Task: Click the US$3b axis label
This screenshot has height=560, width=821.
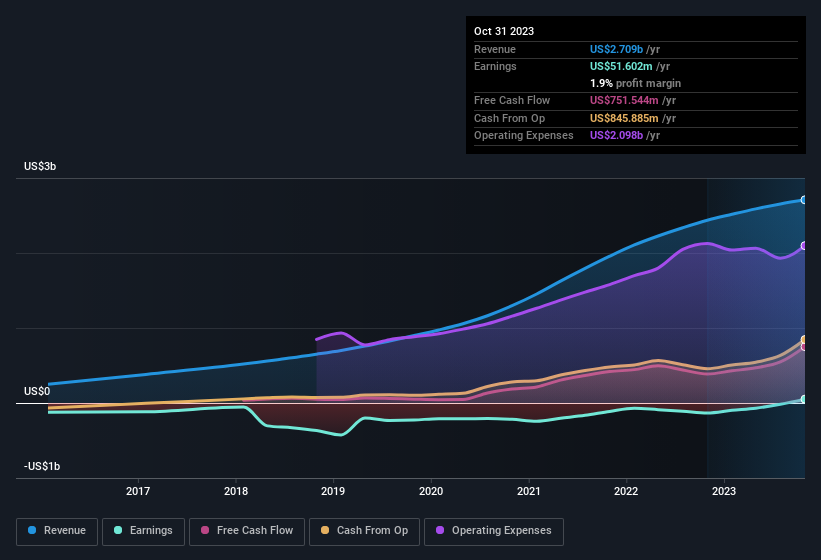Action: (40, 166)
